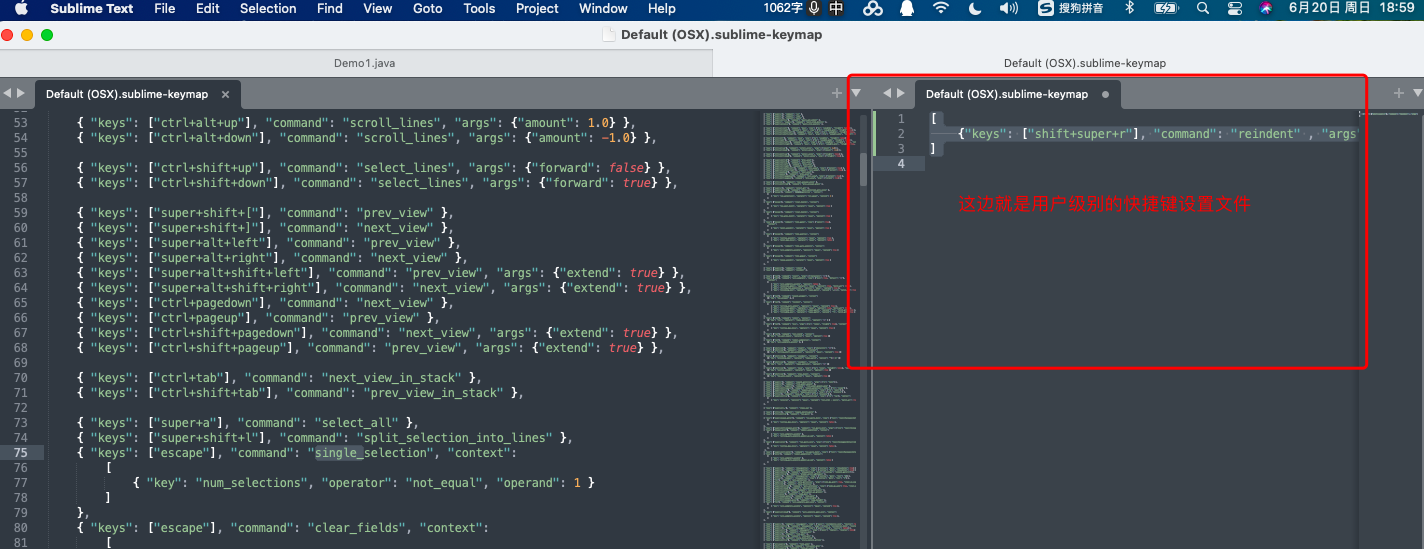The height and width of the screenshot is (549, 1424).
Task: Open left pane tab list dropdown
Action: [x=857, y=94]
